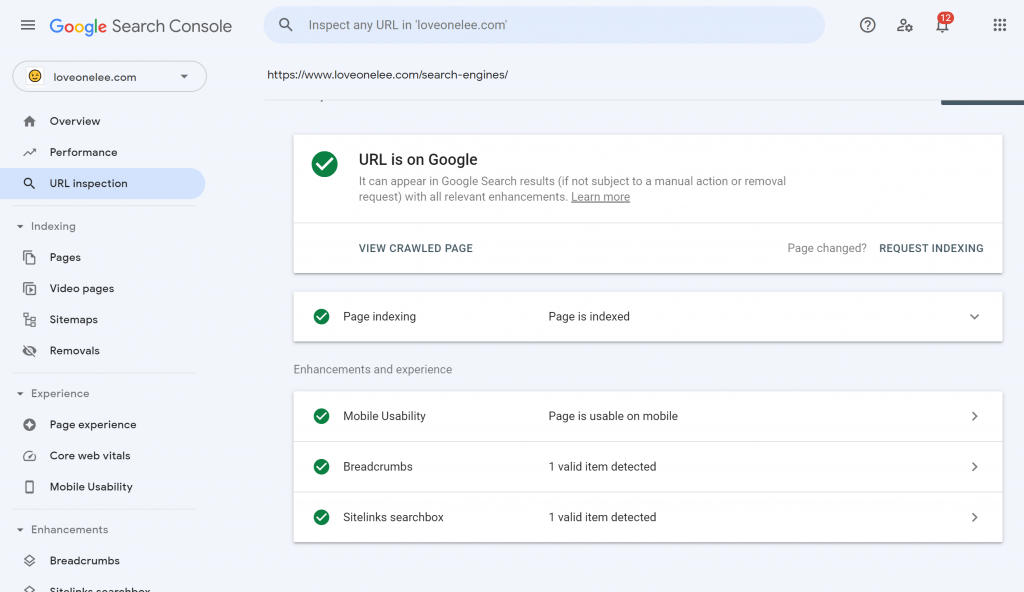
Task: Go to Performance report
Action: 84,152
